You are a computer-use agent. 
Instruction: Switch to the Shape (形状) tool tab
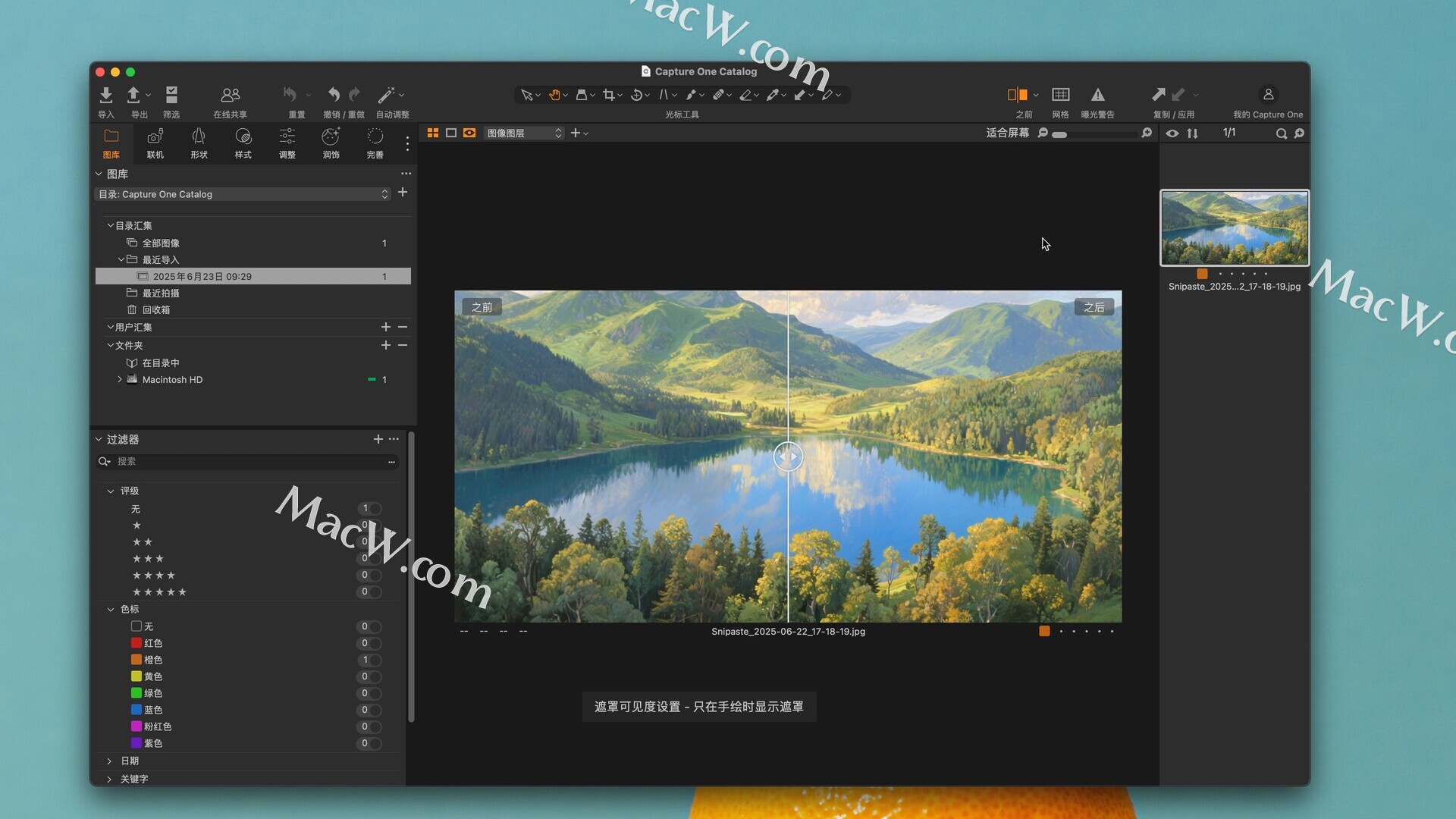pos(199,143)
